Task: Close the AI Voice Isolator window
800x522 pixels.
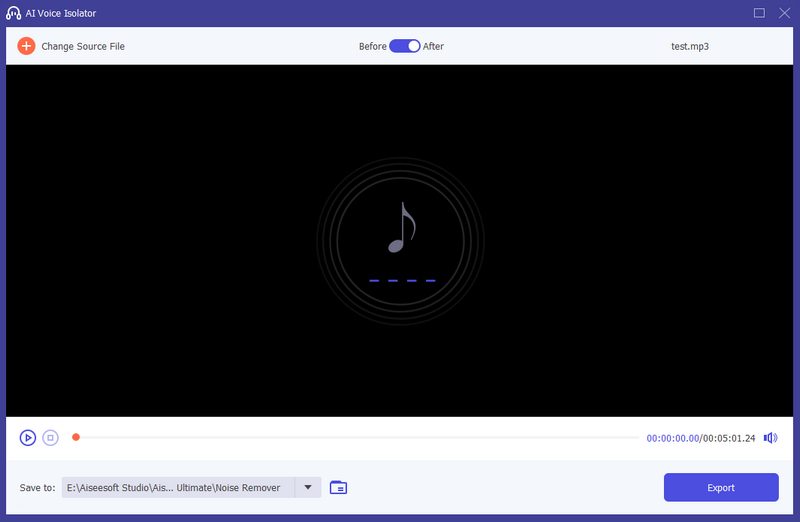Action: [784, 13]
